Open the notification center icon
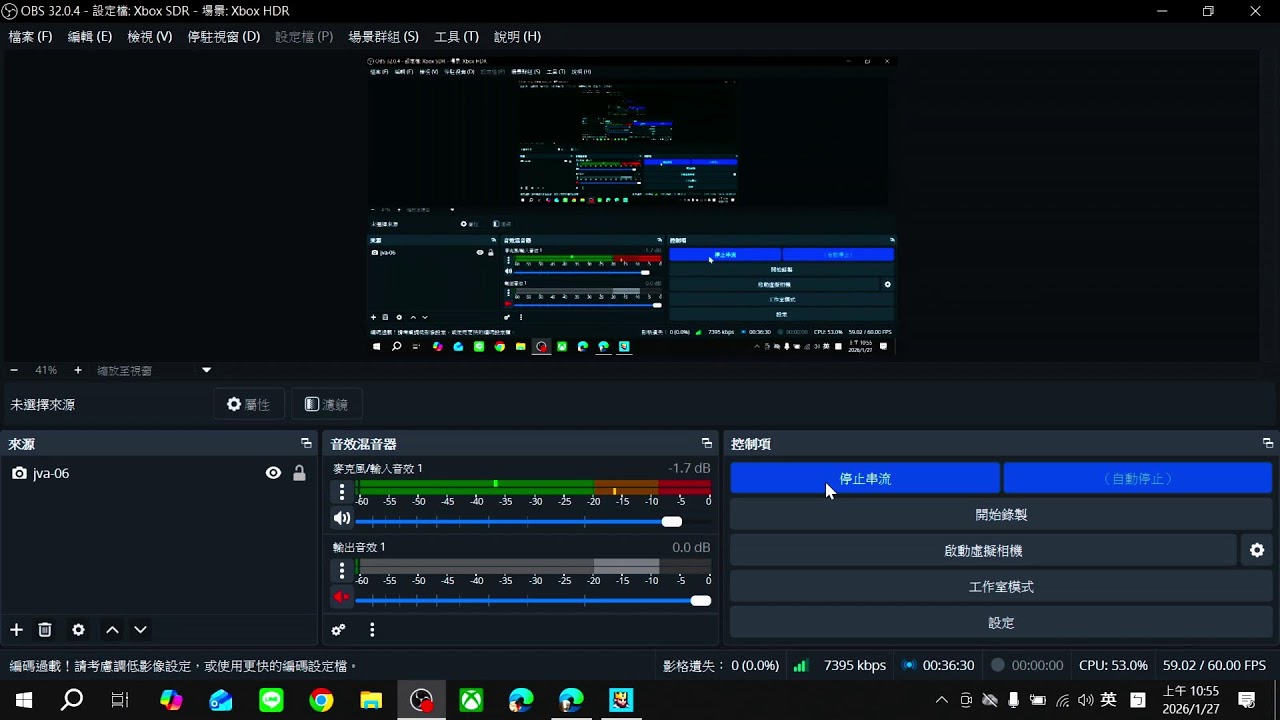The image size is (1280, 720). [x=1247, y=700]
